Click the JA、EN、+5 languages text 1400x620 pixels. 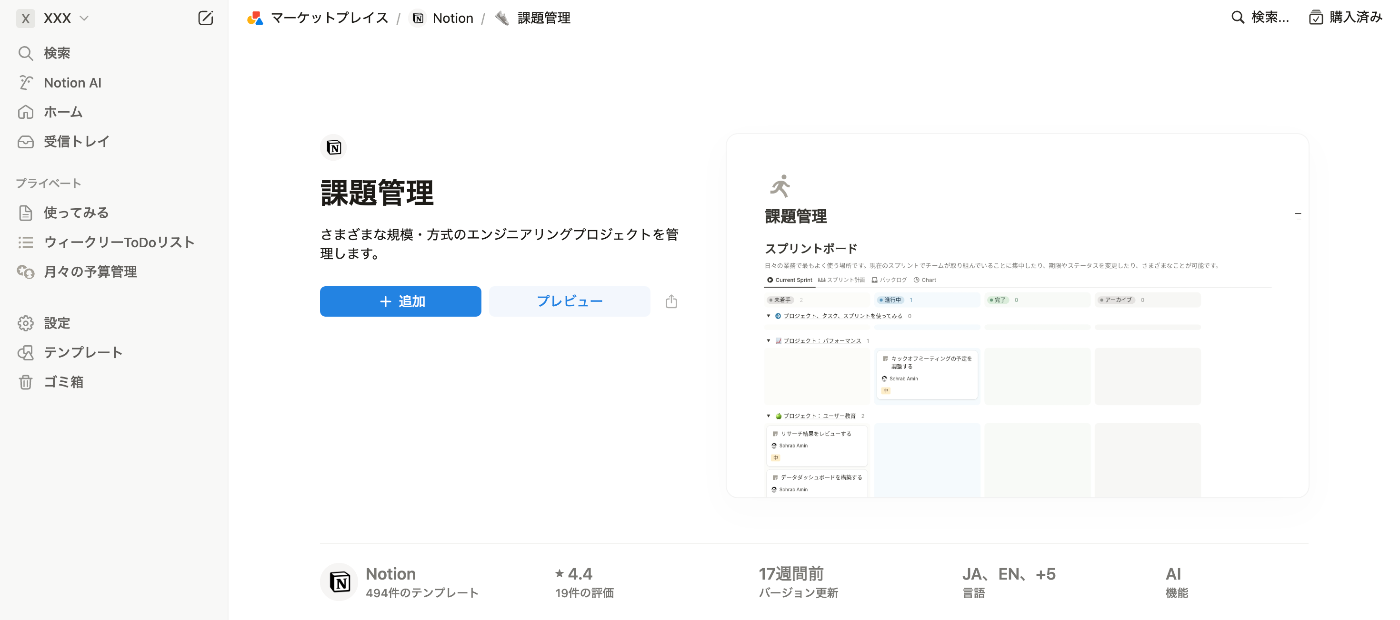(1009, 574)
